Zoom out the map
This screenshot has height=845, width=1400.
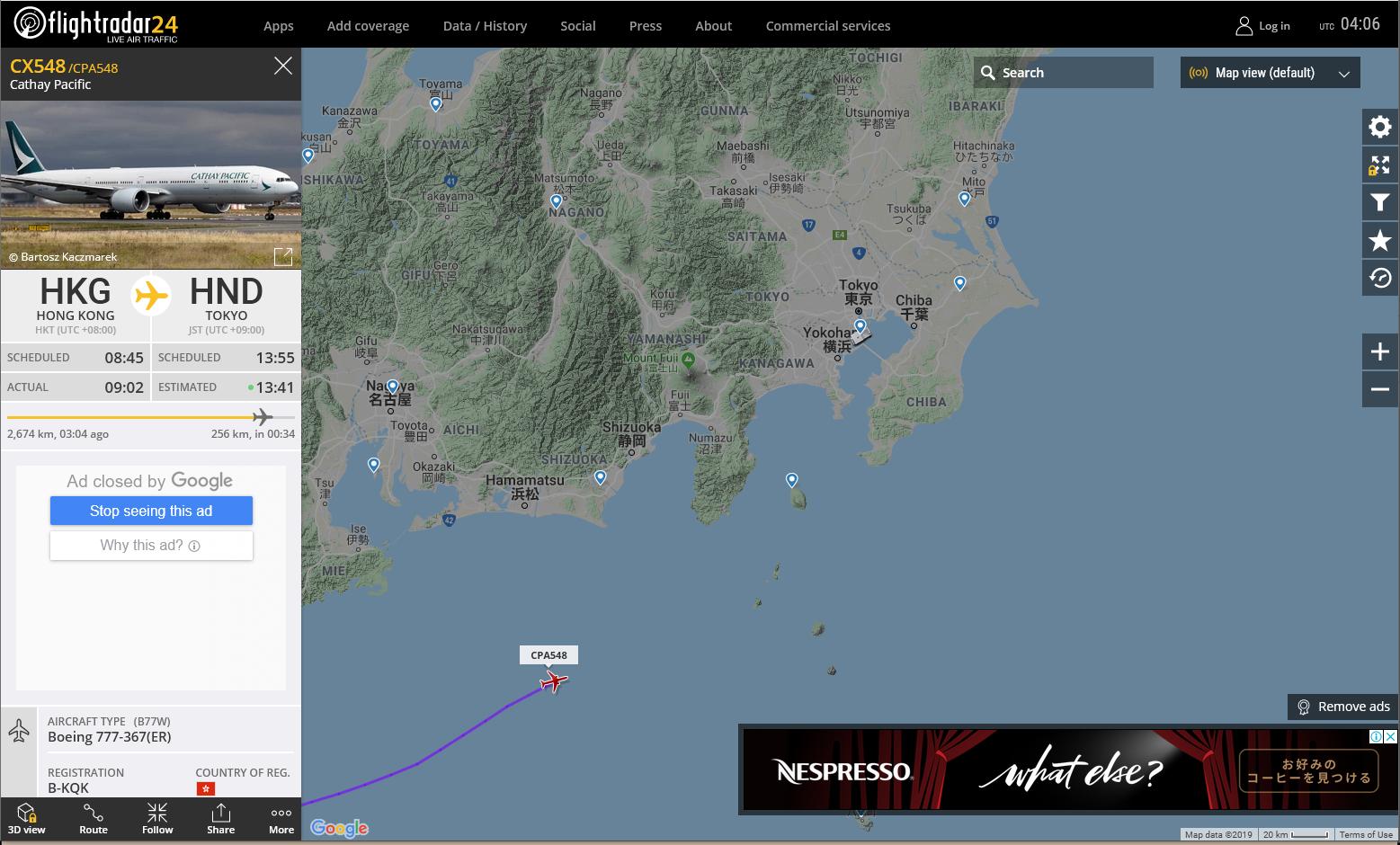(x=1380, y=389)
